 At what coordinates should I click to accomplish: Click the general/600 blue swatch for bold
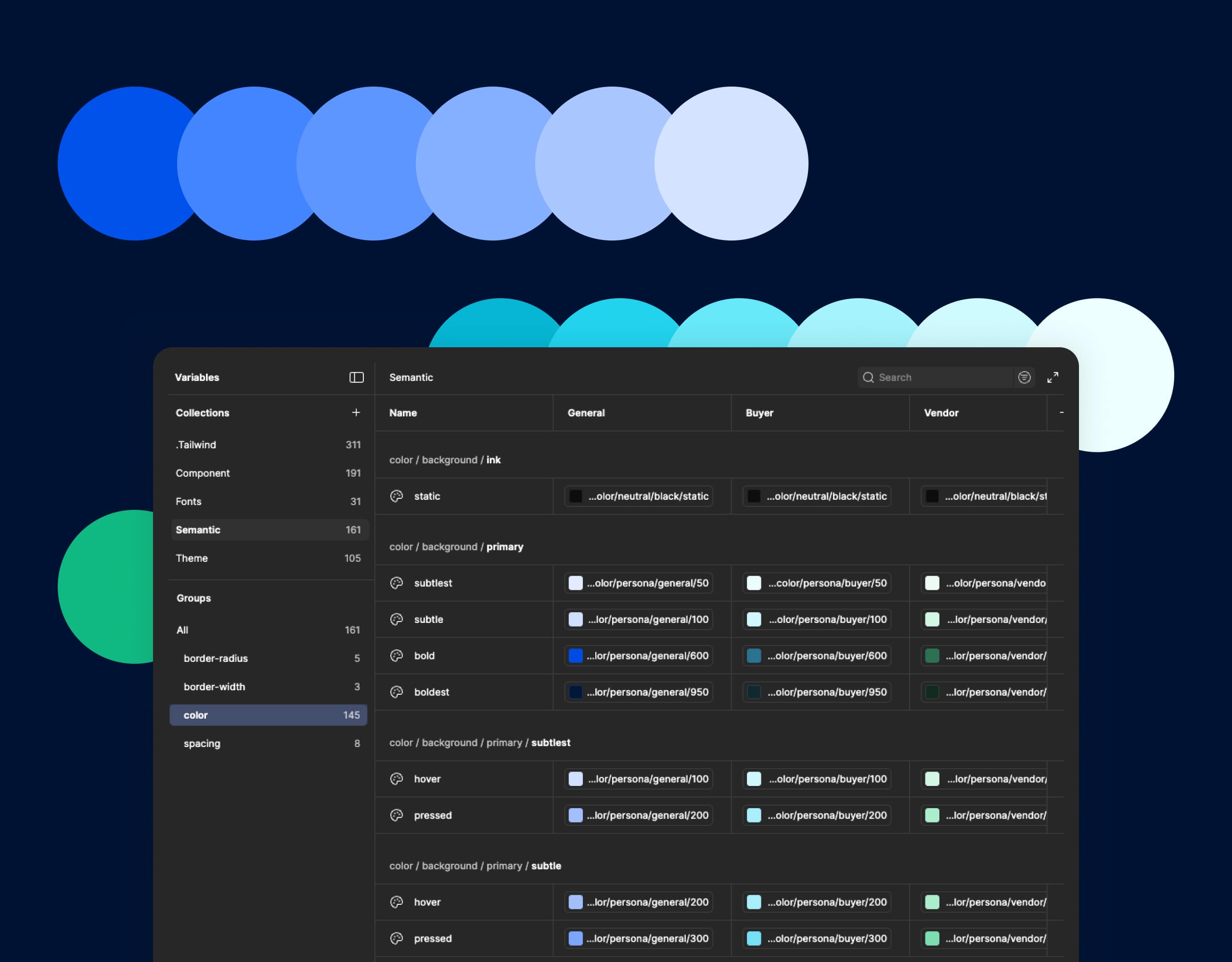(x=576, y=656)
